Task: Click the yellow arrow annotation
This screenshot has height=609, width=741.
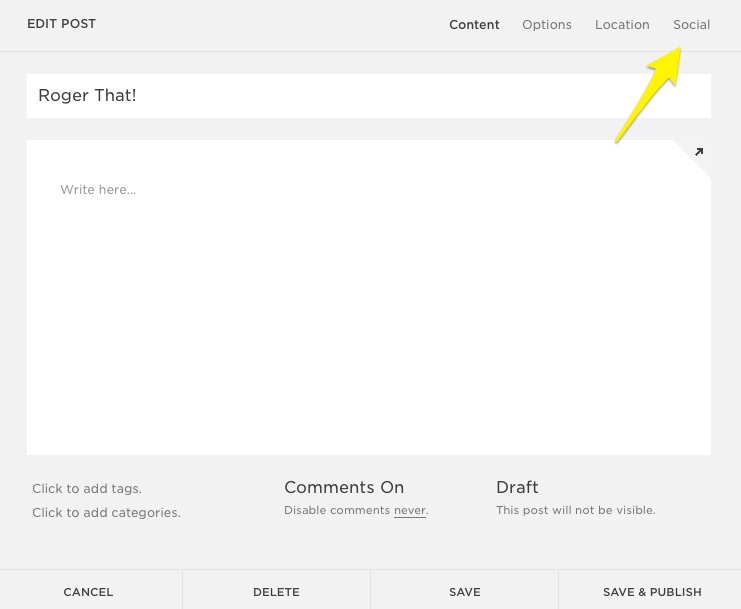Action: click(648, 95)
